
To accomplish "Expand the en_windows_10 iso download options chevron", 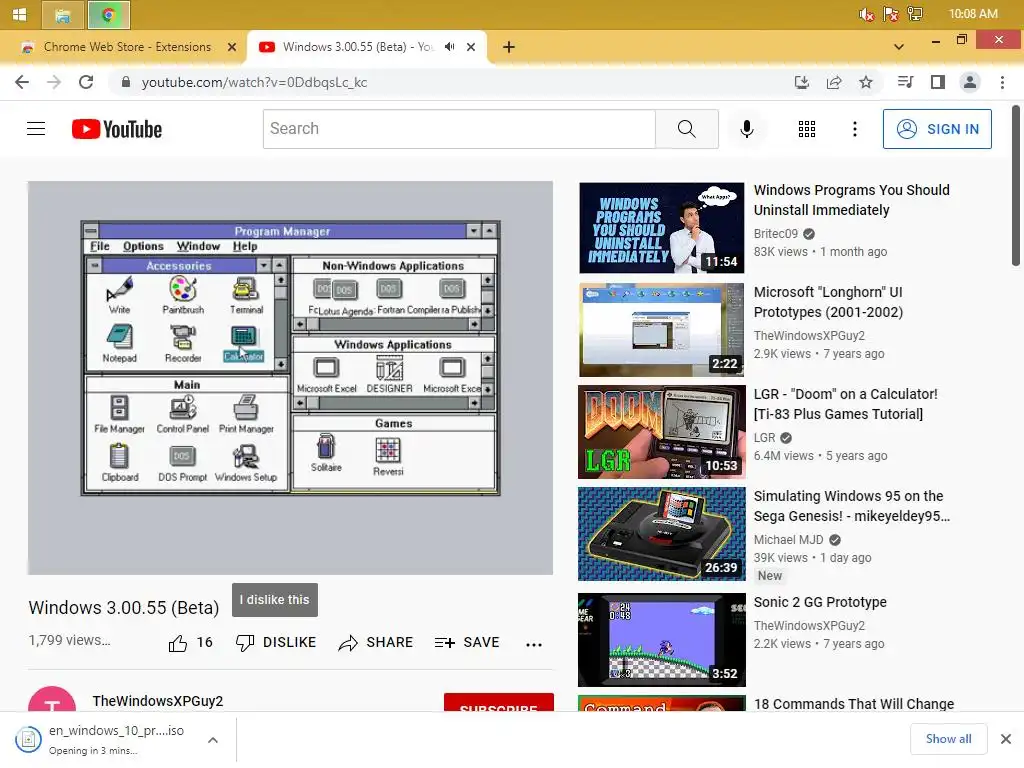I will 212,741.
